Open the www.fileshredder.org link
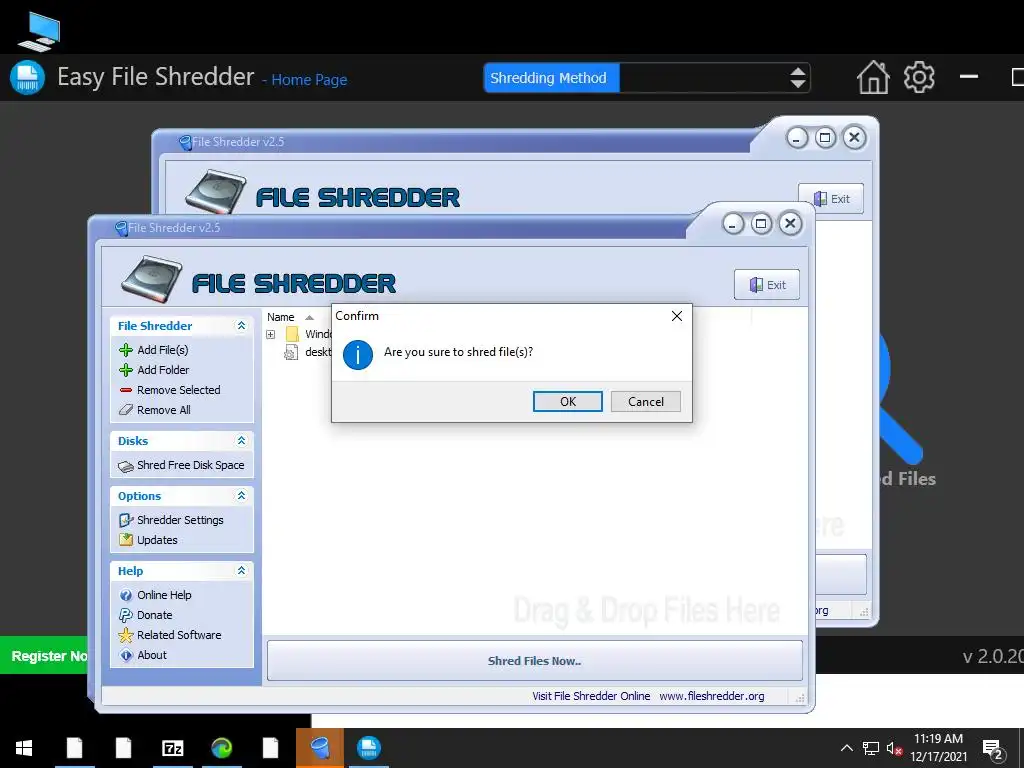Image resolution: width=1024 pixels, height=768 pixels. (711, 696)
